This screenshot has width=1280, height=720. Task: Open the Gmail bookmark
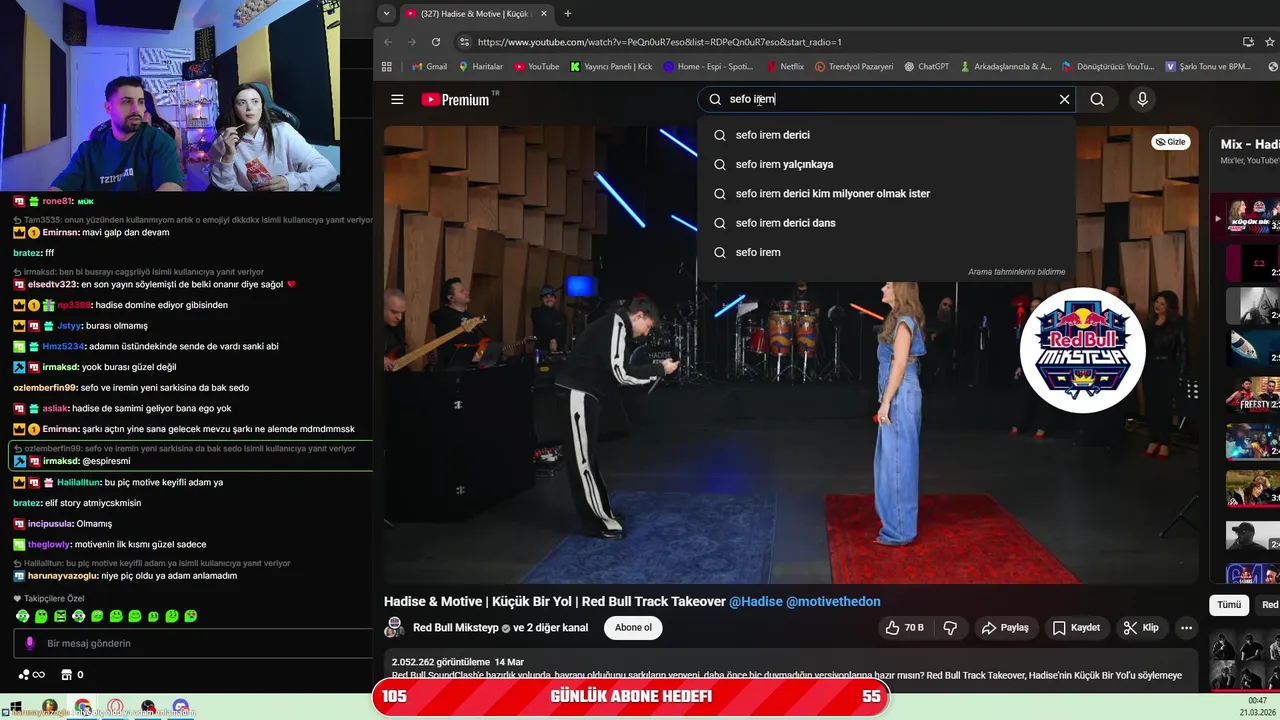tap(429, 67)
